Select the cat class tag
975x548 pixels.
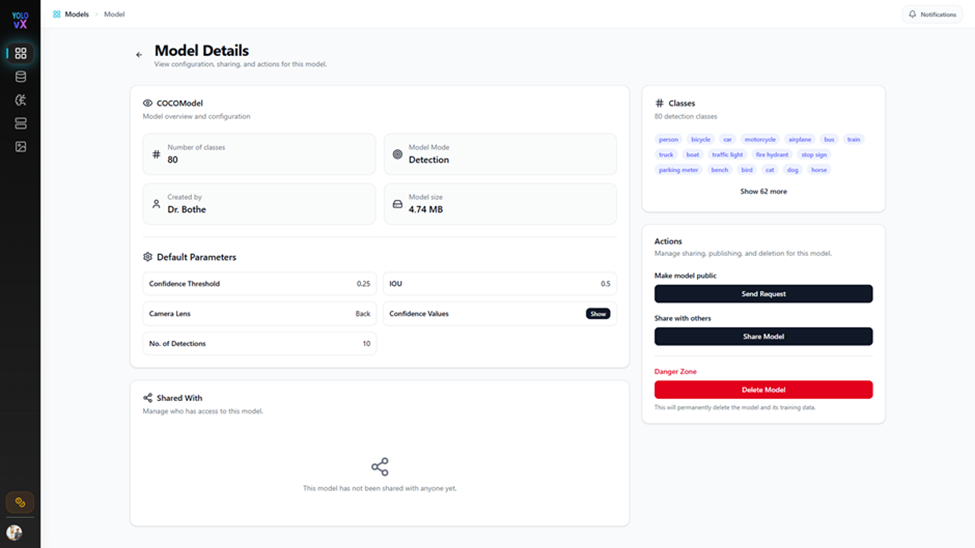pyautogui.click(x=770, y=170)
